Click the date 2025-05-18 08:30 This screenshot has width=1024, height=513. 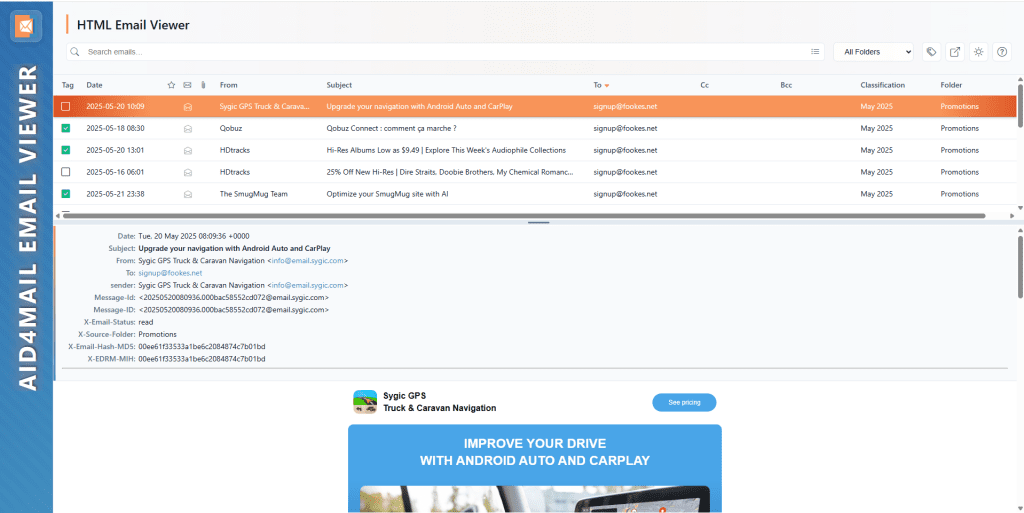115,129
